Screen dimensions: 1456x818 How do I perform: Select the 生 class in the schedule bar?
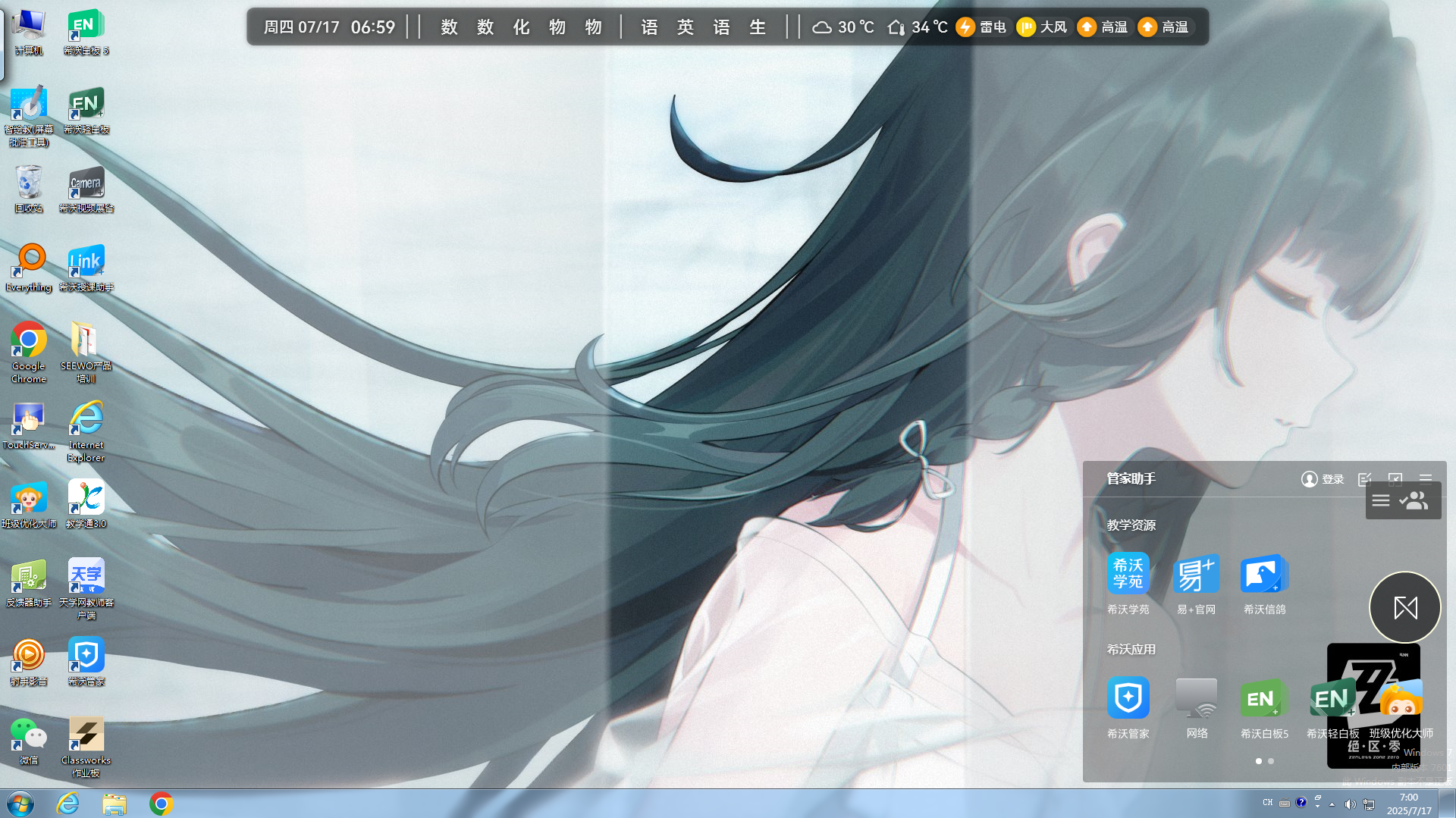click(758, 27)
